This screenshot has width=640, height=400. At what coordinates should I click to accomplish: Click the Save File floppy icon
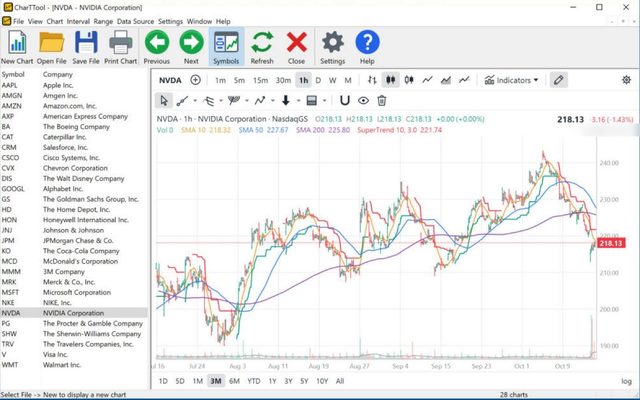click(86, 42)
